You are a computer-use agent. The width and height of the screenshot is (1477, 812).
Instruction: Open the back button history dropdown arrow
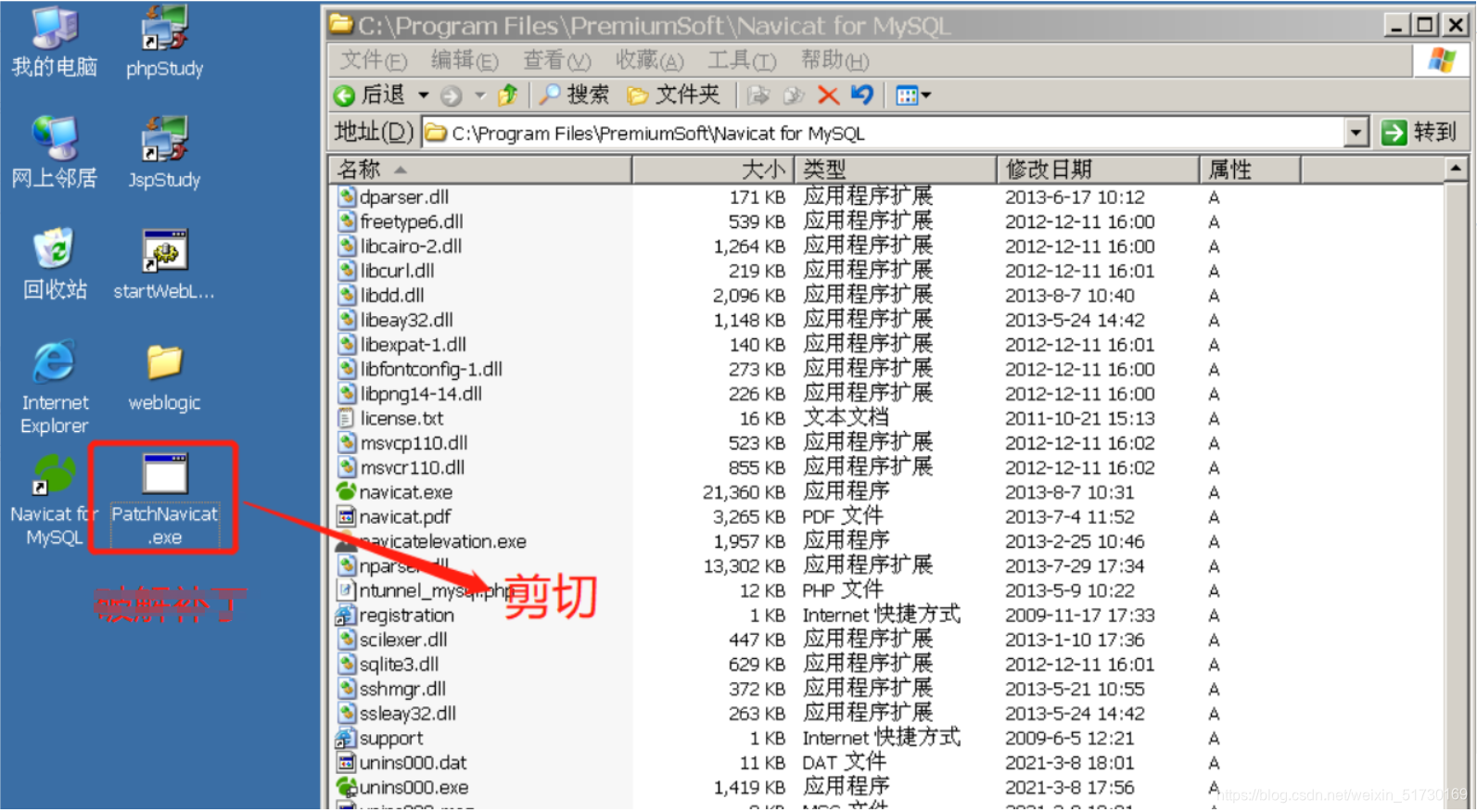click(424, 95)
